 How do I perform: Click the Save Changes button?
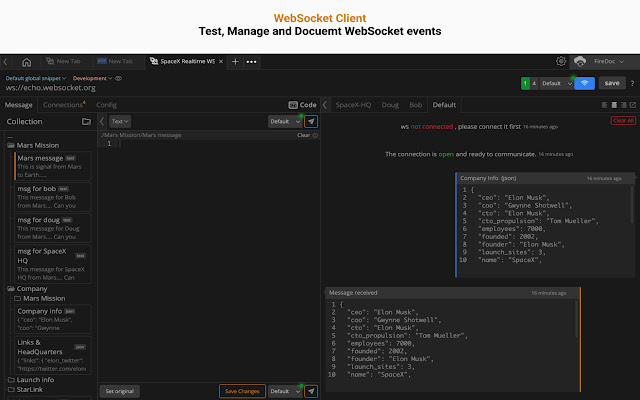[242, 391]
